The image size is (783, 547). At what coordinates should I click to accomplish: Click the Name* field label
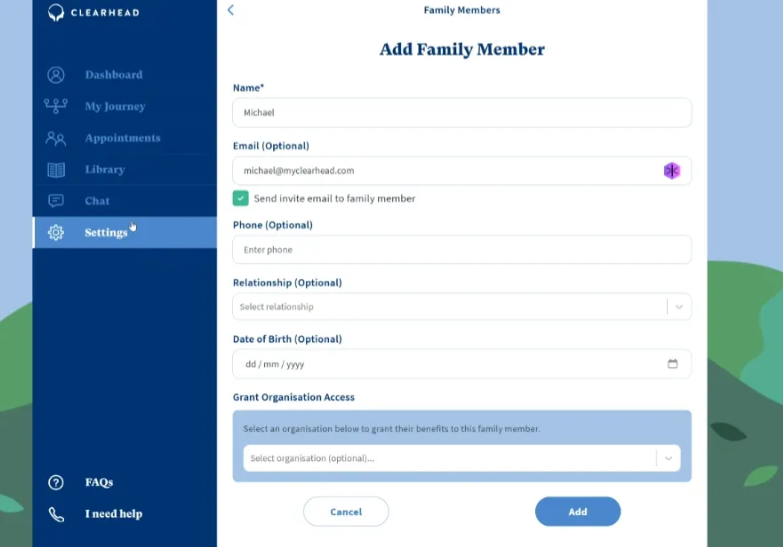pyautogui.click(x=248, y=88)
